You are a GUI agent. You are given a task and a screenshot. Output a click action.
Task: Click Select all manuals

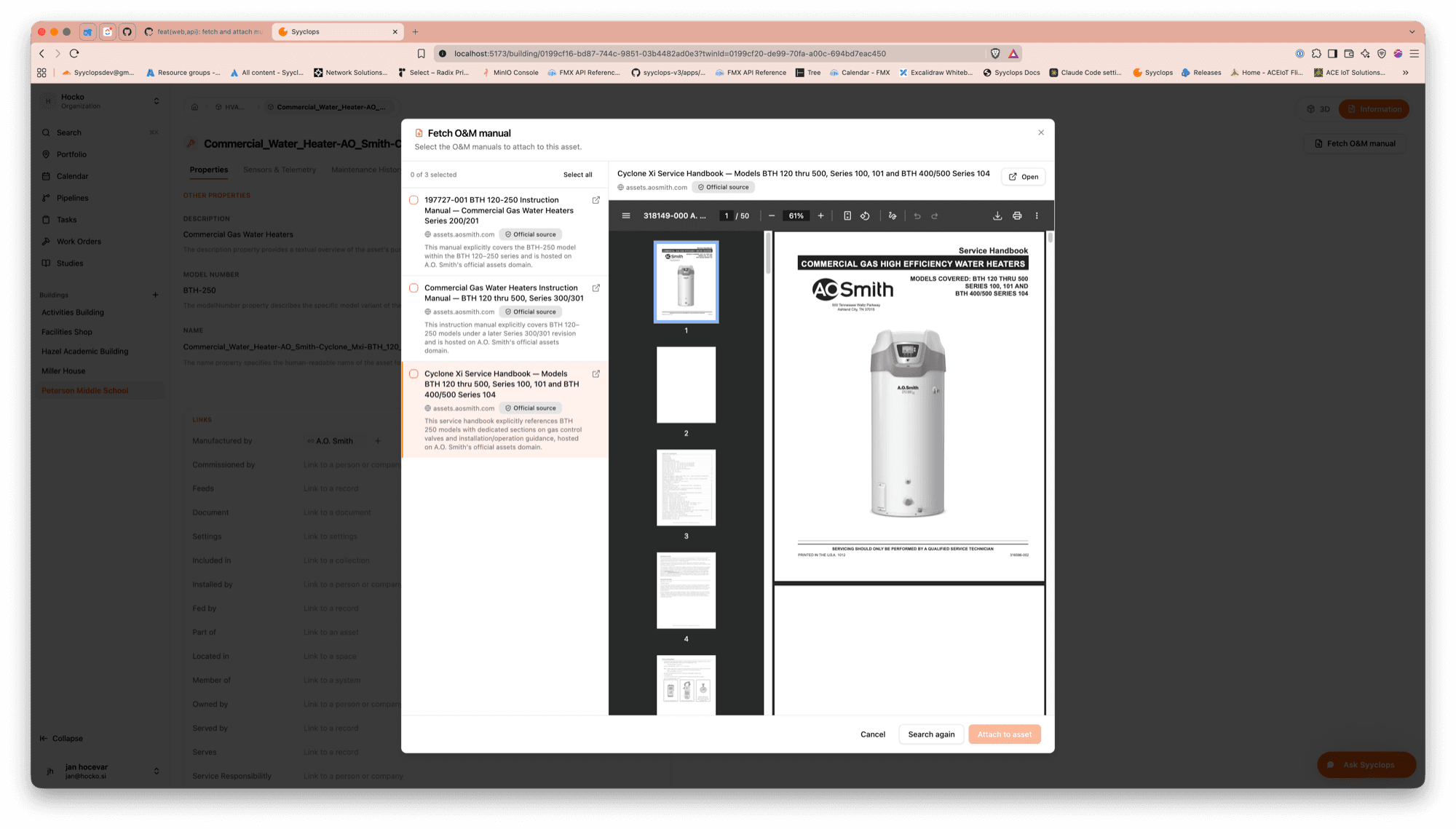(x=578, y=175)
